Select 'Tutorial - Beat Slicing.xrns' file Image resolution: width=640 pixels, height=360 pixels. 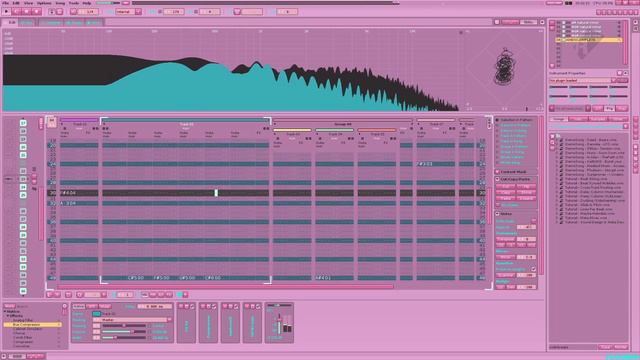pos(586,179)
